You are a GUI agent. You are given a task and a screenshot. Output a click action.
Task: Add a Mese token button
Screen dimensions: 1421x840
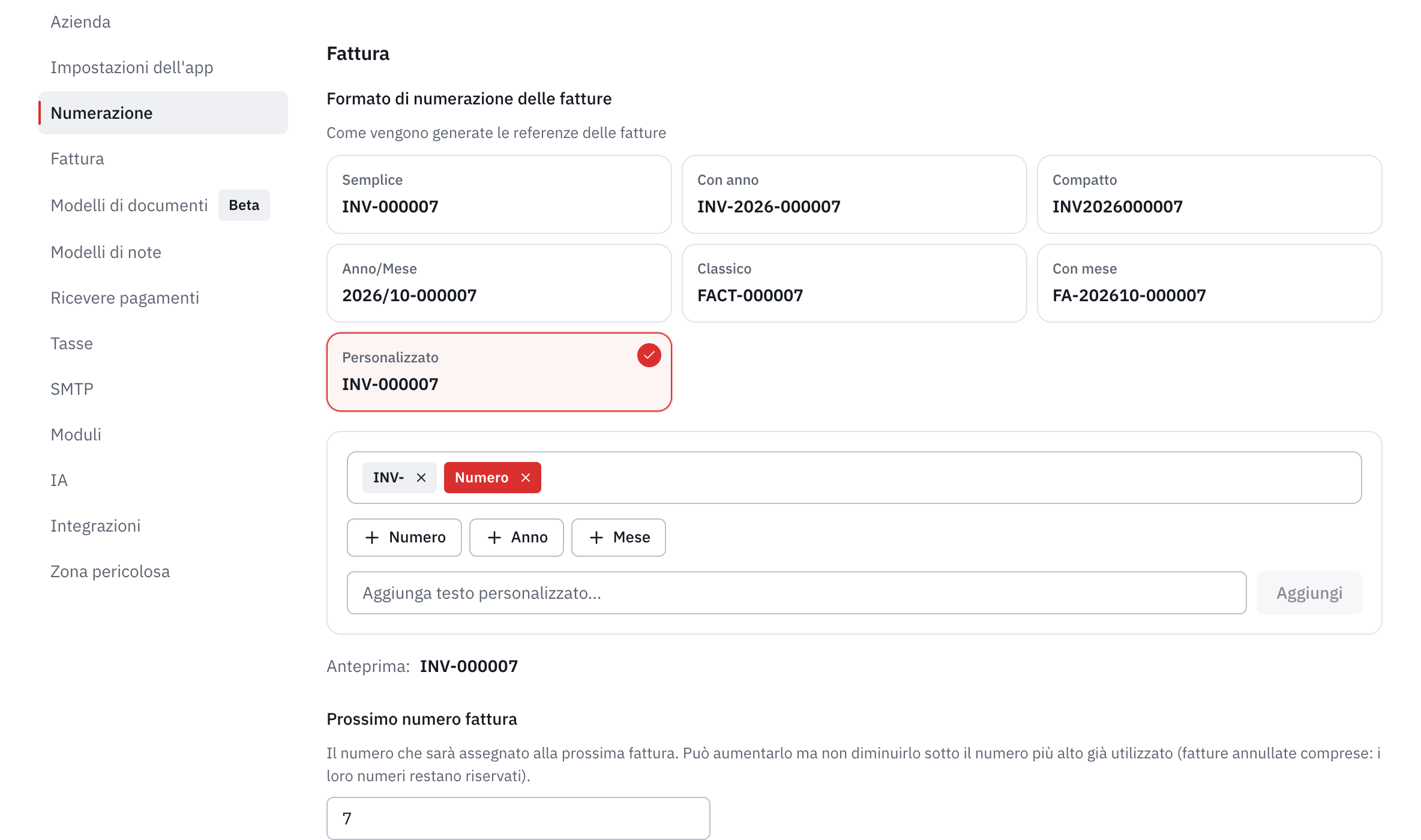tap(619, 538)
